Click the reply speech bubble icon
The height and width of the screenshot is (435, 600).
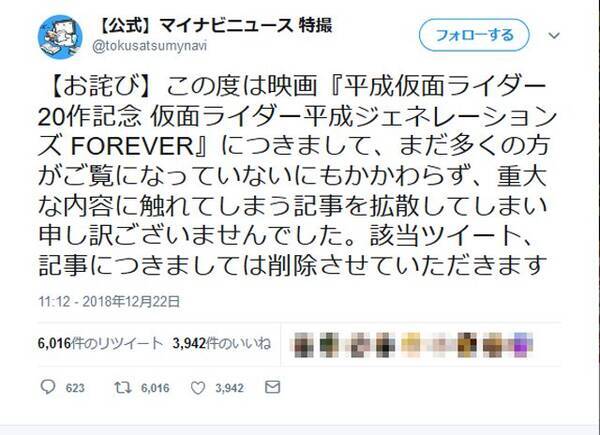[x=48, y=387]
